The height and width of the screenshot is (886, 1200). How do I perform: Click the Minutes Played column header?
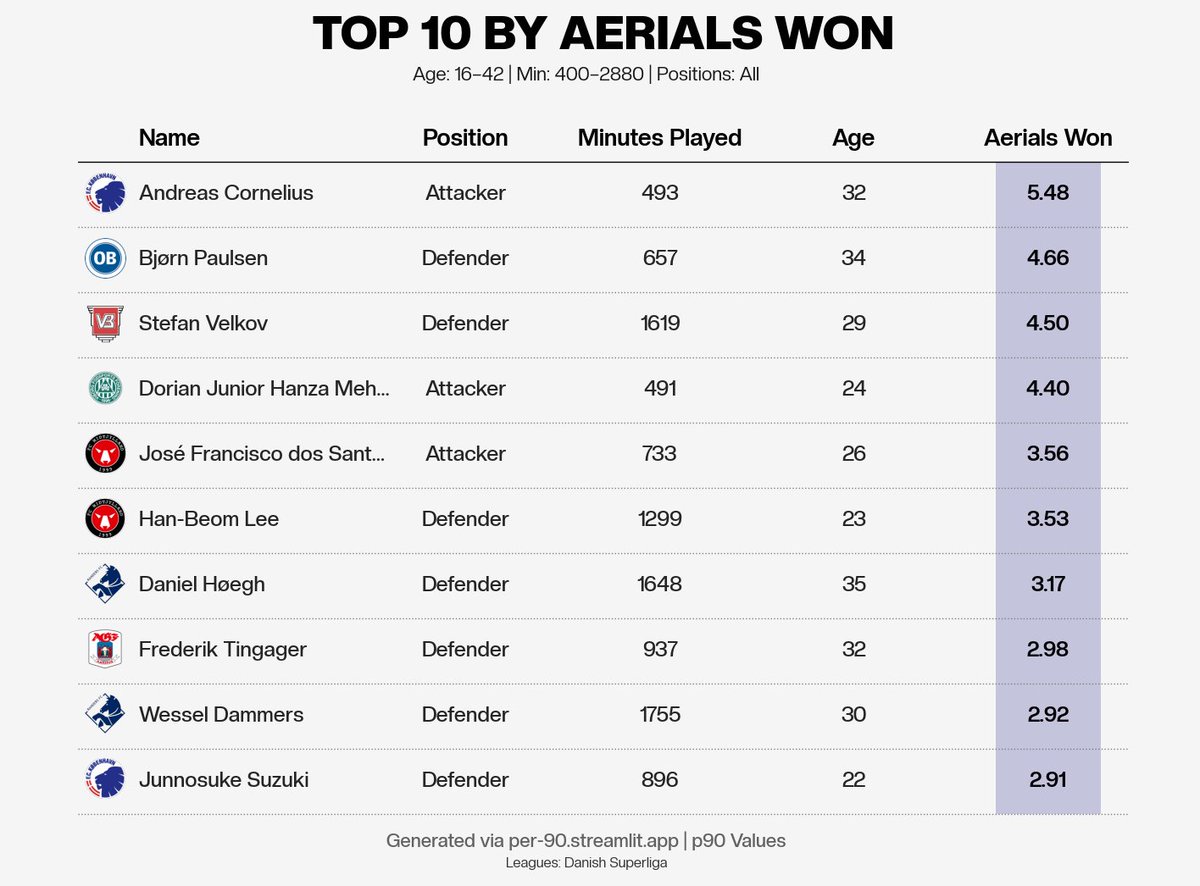[x=660, y=138]
